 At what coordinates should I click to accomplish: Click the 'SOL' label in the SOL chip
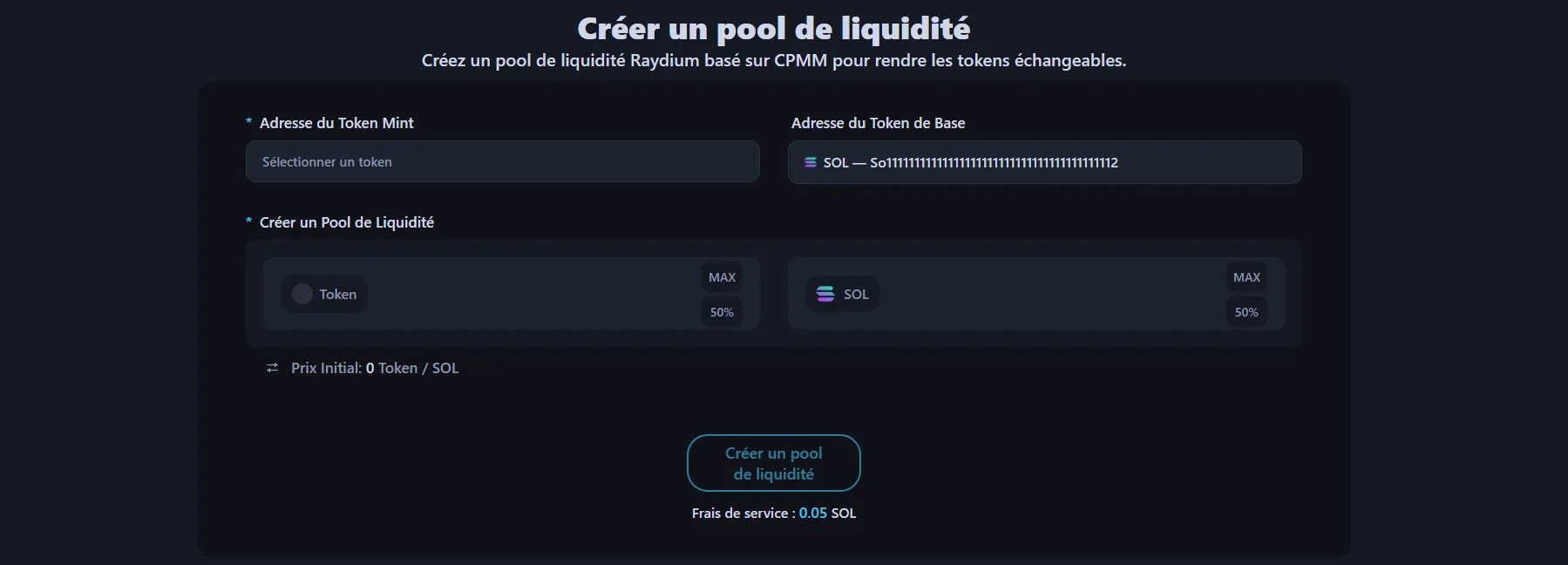click(856, 295)
